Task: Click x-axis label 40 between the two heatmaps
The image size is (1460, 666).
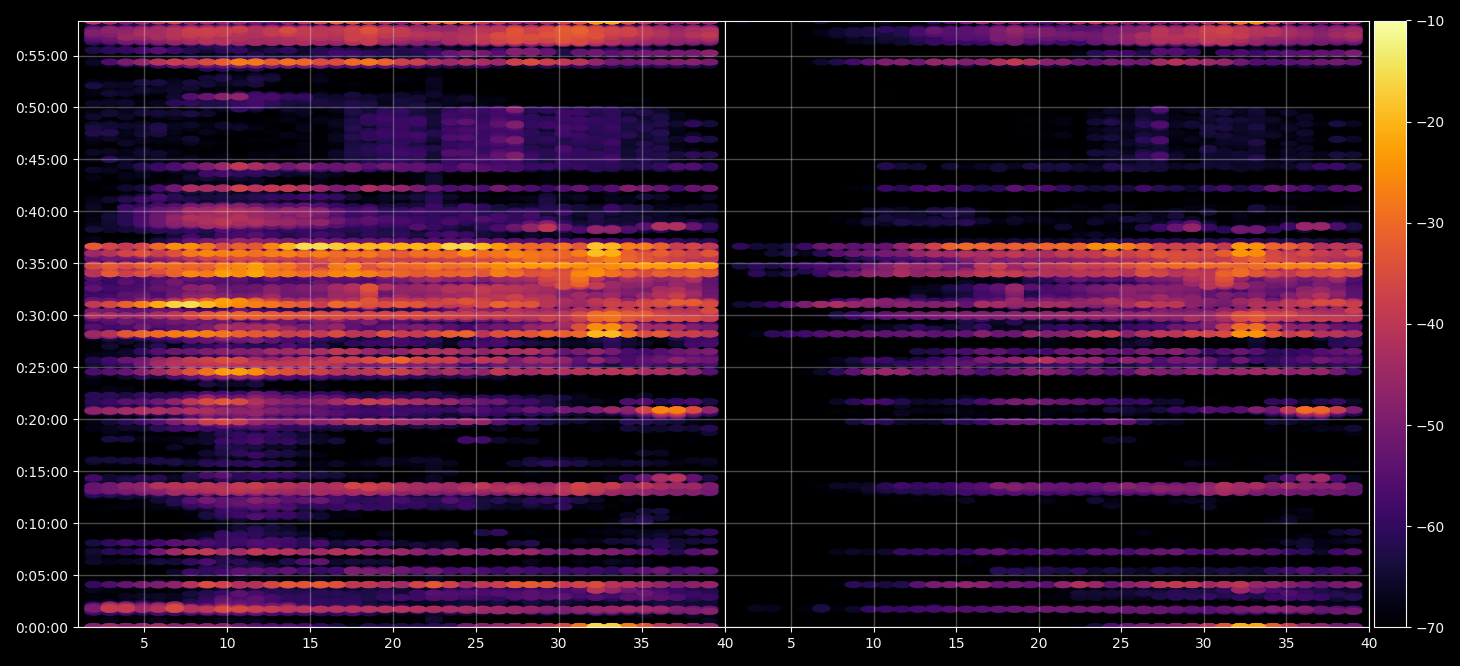Action: (724, 644)
